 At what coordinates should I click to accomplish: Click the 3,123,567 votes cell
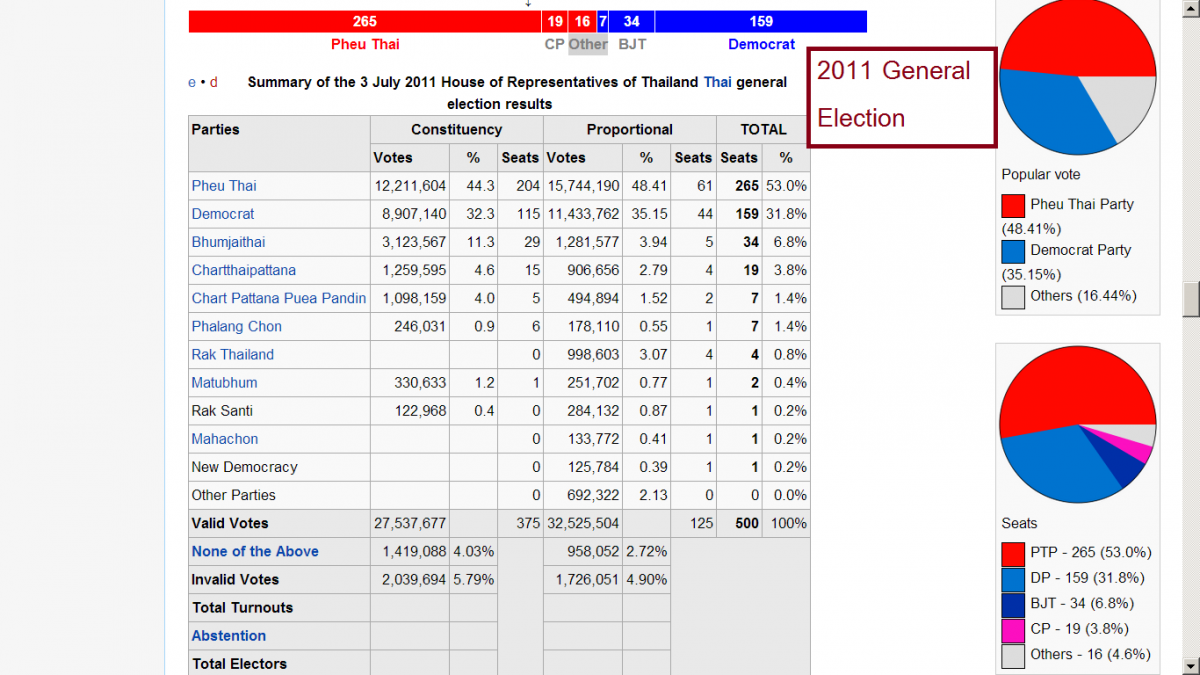tap(410, 242)
